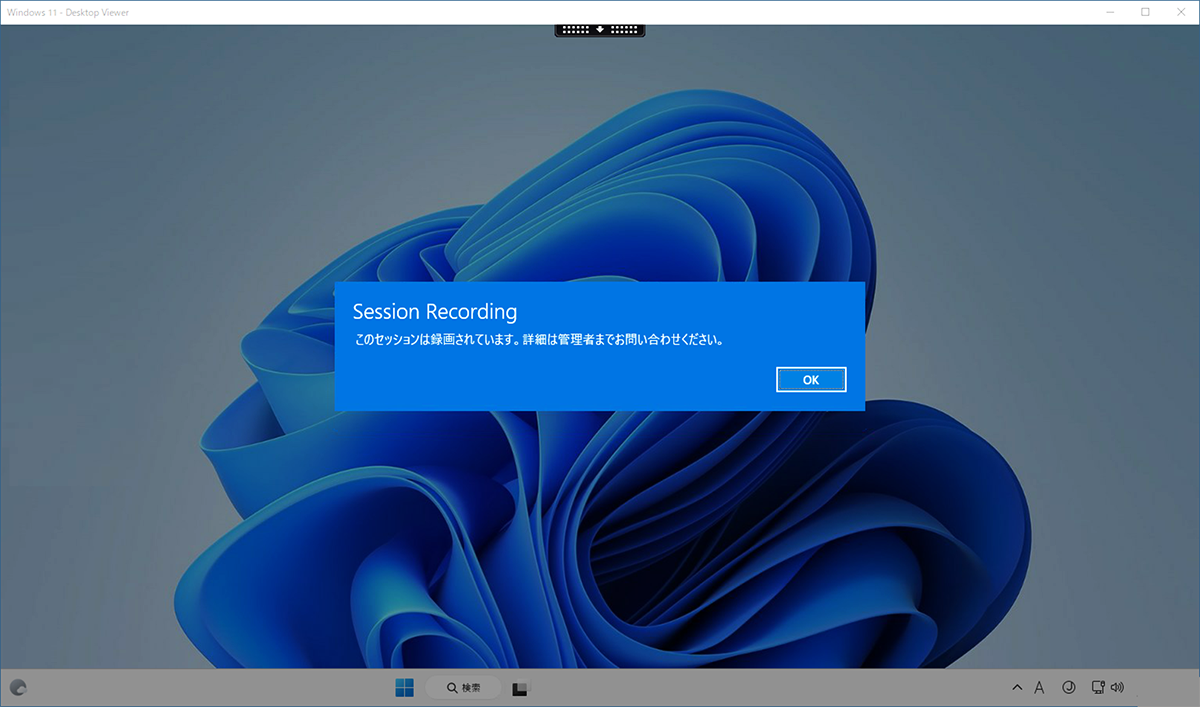Open Task View from the taskbar
The width and height of the screenshot is (1200, 707).
520,689
